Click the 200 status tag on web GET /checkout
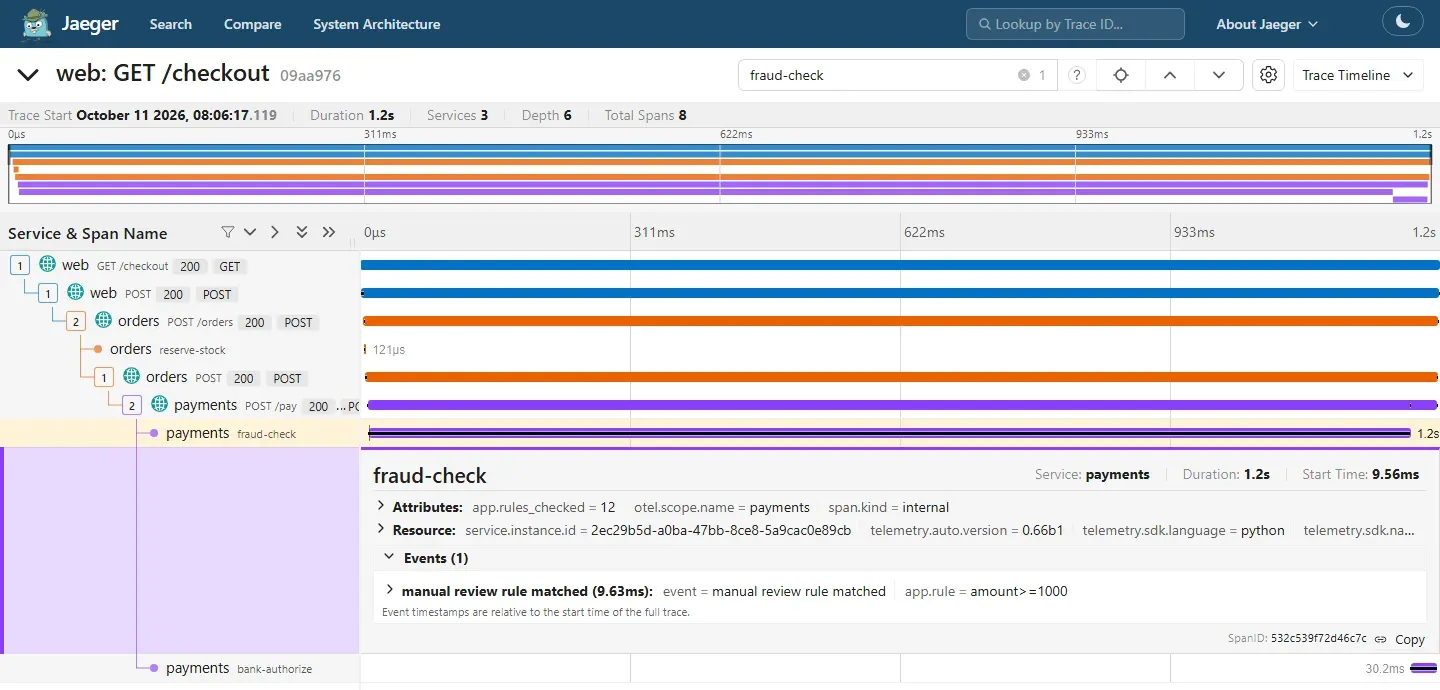 [x=190, y=267]
